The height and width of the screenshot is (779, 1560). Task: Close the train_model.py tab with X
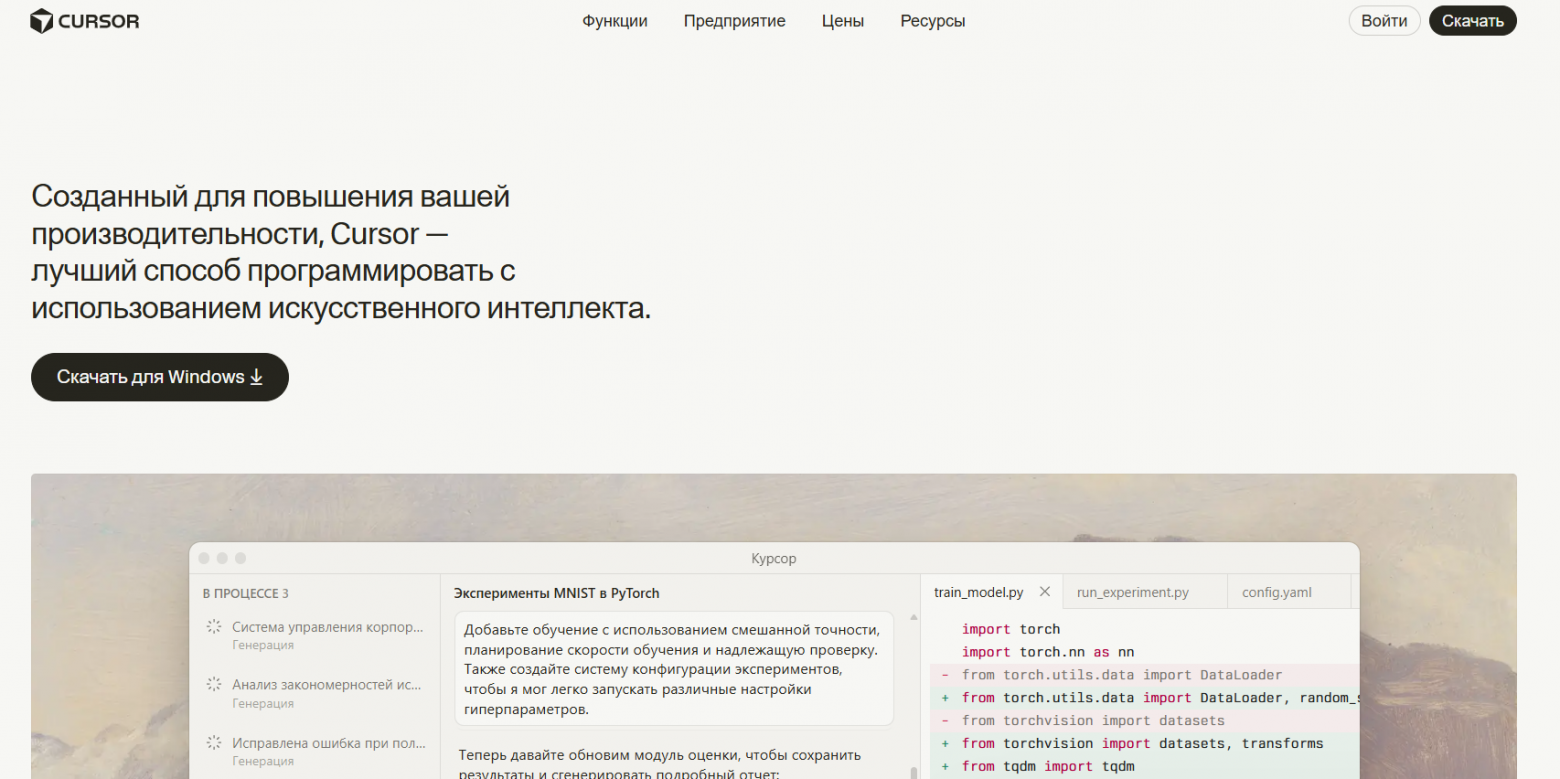point(1044,592)
